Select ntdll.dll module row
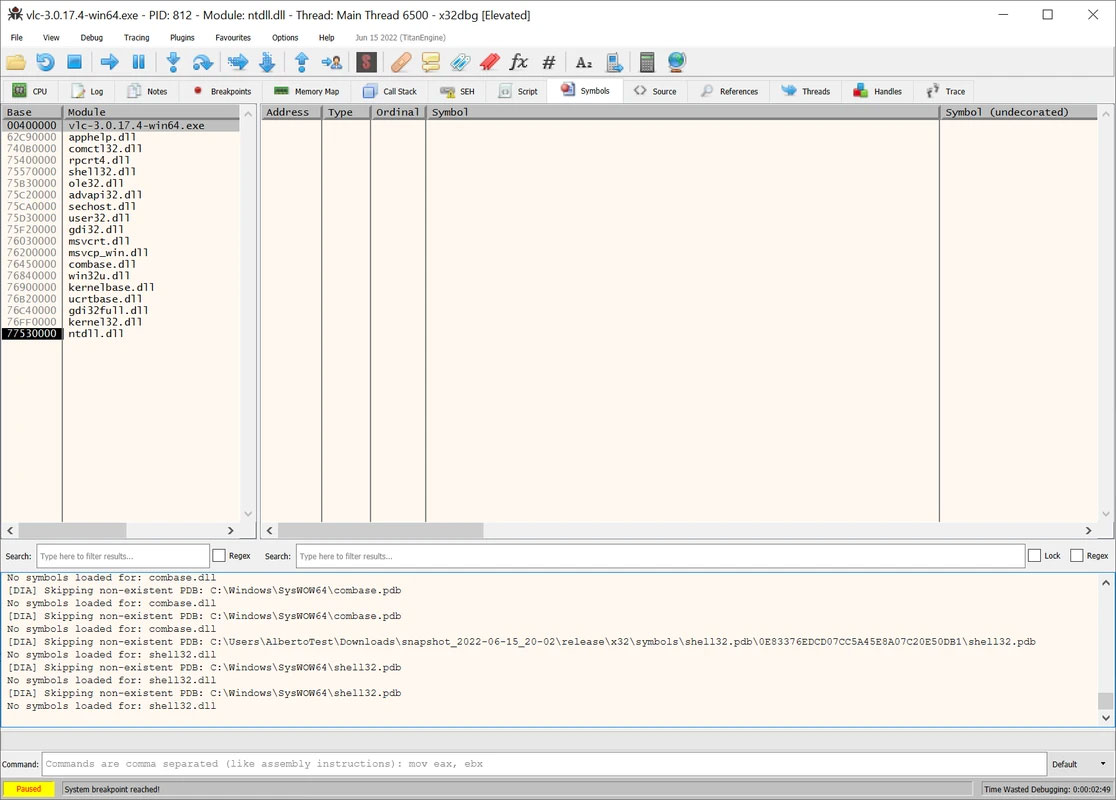 pos(120,333)
